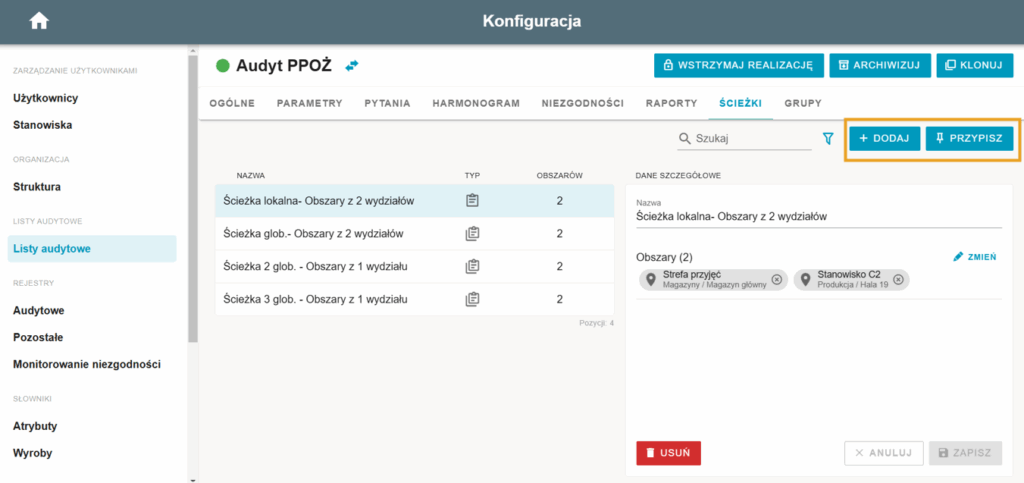Image resolution: width=1024 pixels, height=483 pixels.
Task: Click type icon for Ścieżka glob.- Obszary row
Action: point(472,233)
